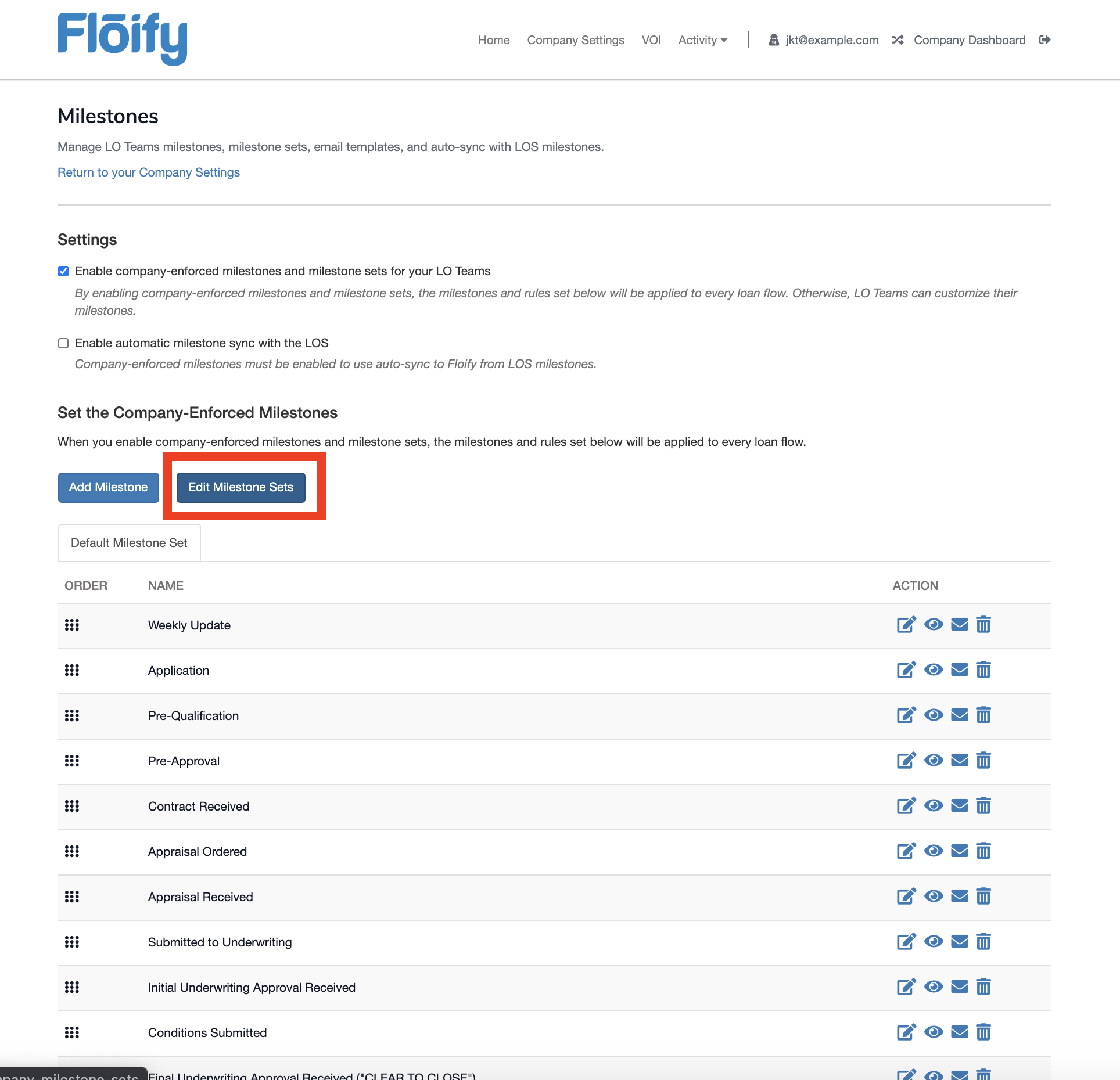This screenshot has width=1120, height=1080.
Task: Click trash icon for Contract Received
Action: (x=983, y=806)
